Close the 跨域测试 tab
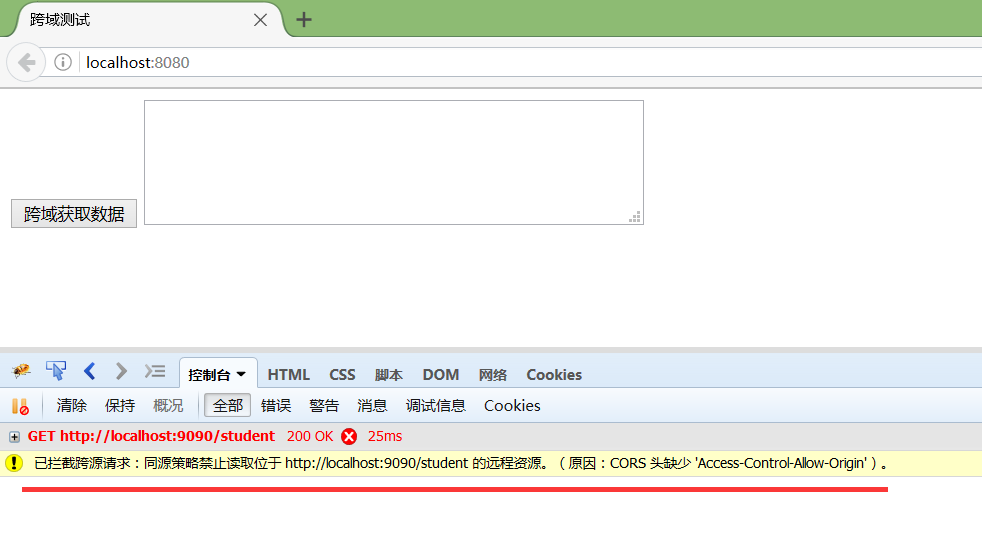 click(261, 20)
